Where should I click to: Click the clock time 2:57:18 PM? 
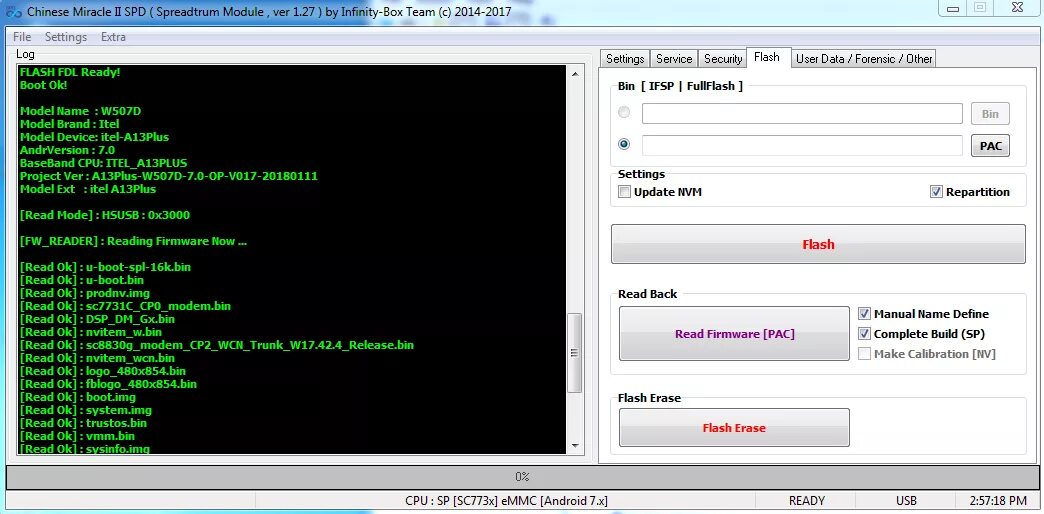1000,501
